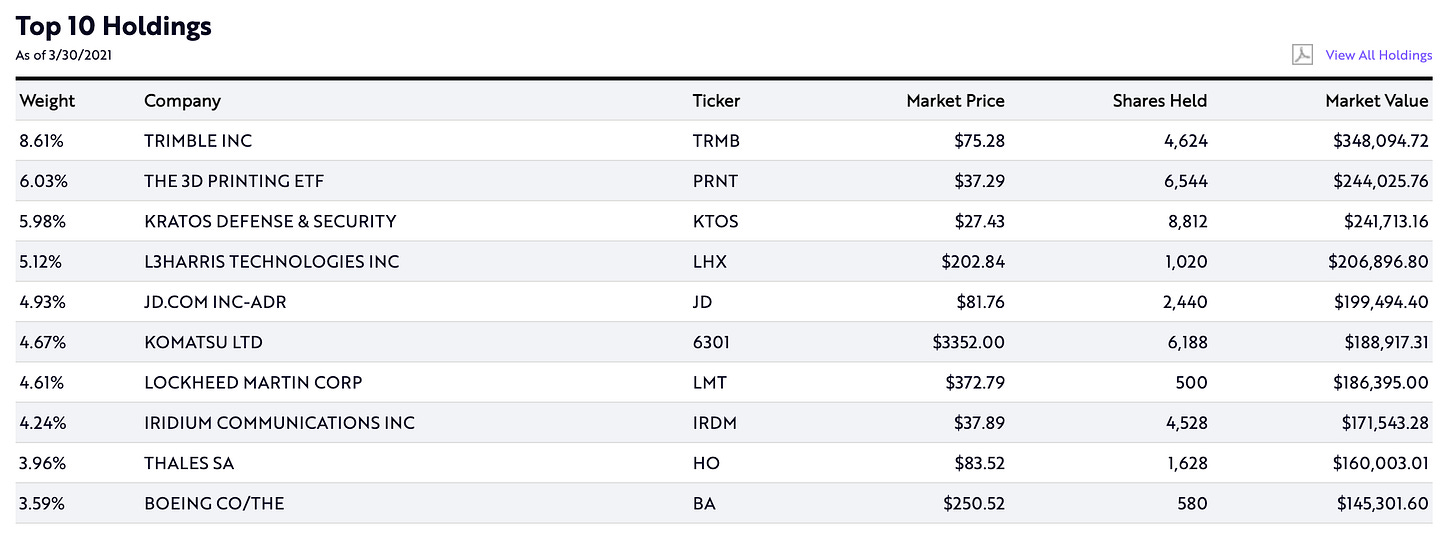Select the LMT ticker cell
Viewport: 1456px width, 547px height.
click(x=709, y=382)
